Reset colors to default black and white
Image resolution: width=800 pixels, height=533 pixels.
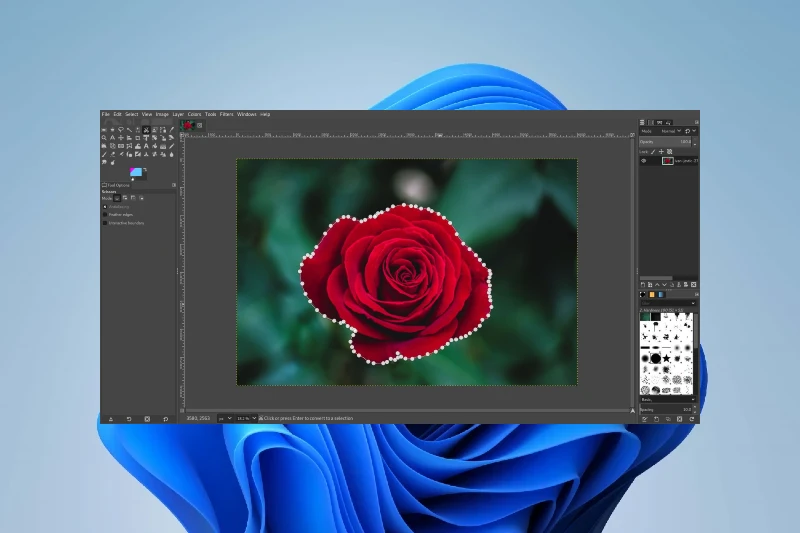click(x=133, y=180)
